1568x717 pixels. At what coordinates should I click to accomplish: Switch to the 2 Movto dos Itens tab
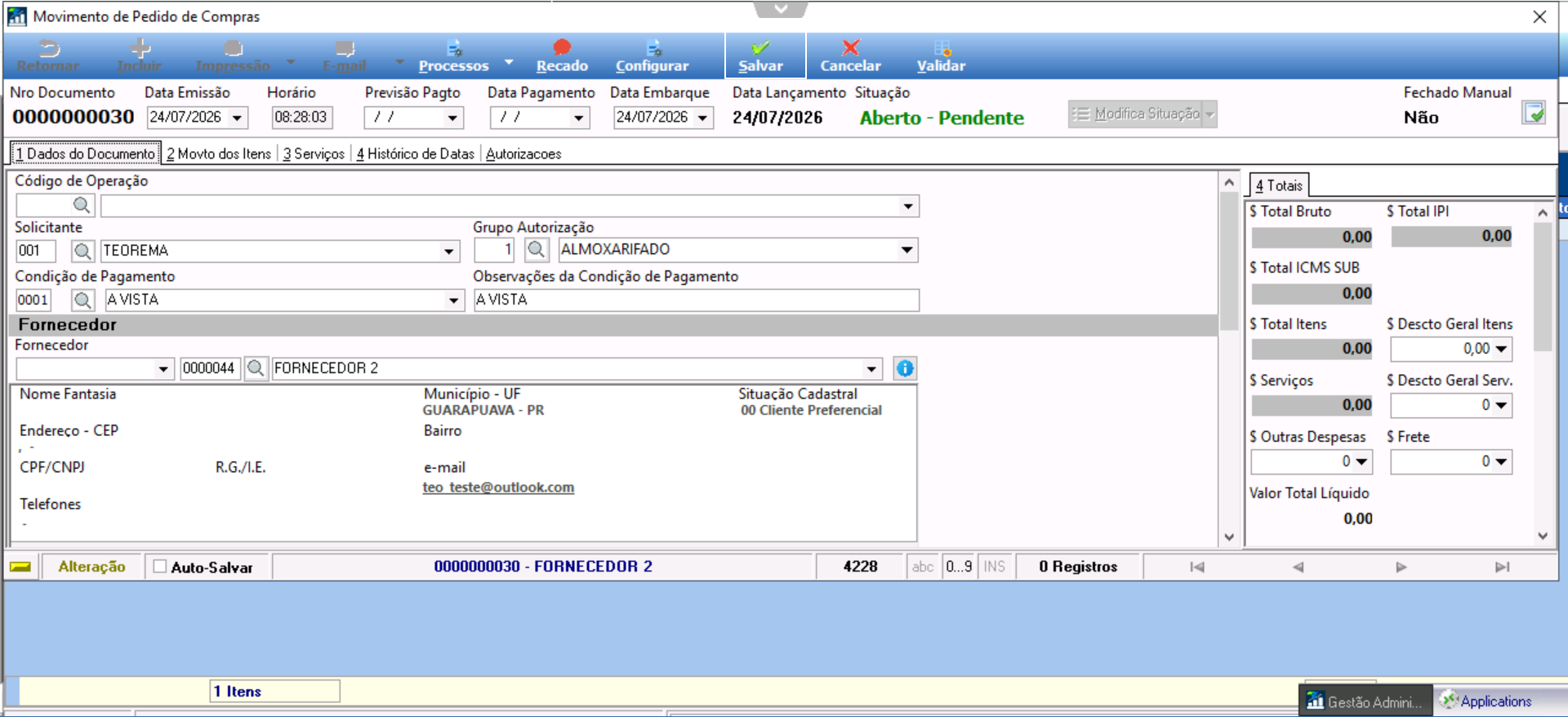point(219,154)
